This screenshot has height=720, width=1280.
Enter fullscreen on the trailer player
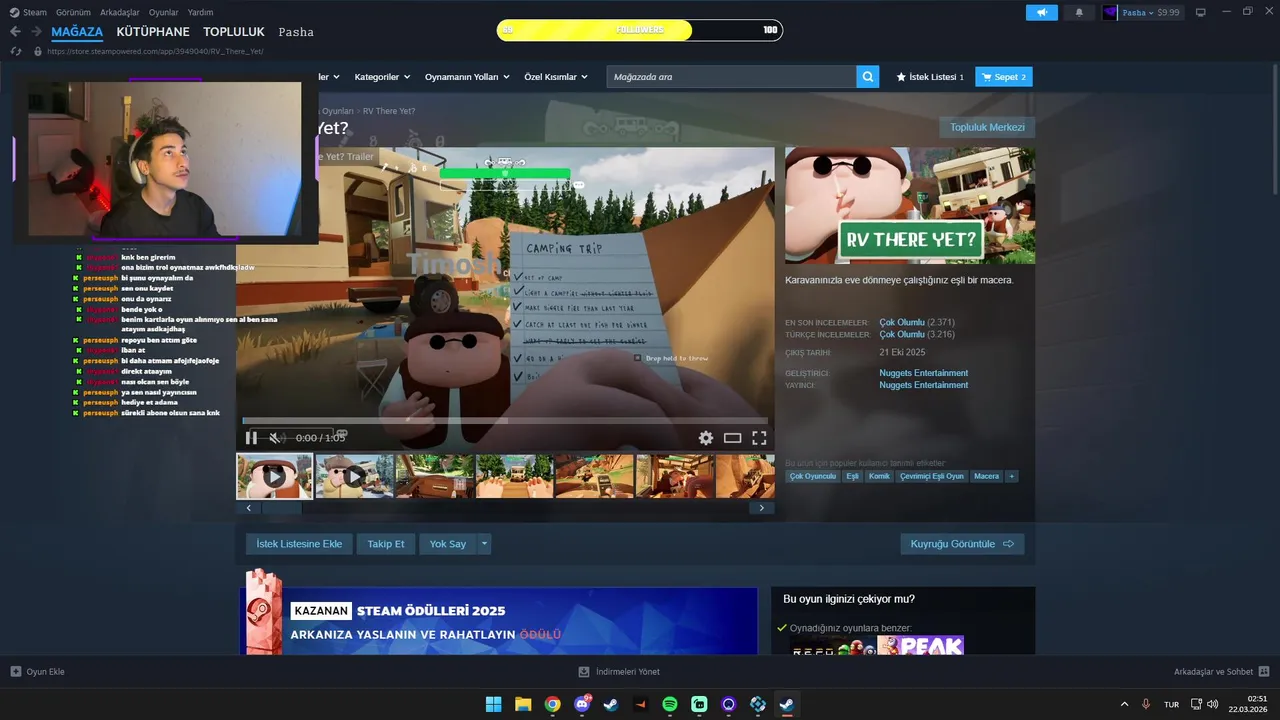pyautogui.click(x=759, y=438)
